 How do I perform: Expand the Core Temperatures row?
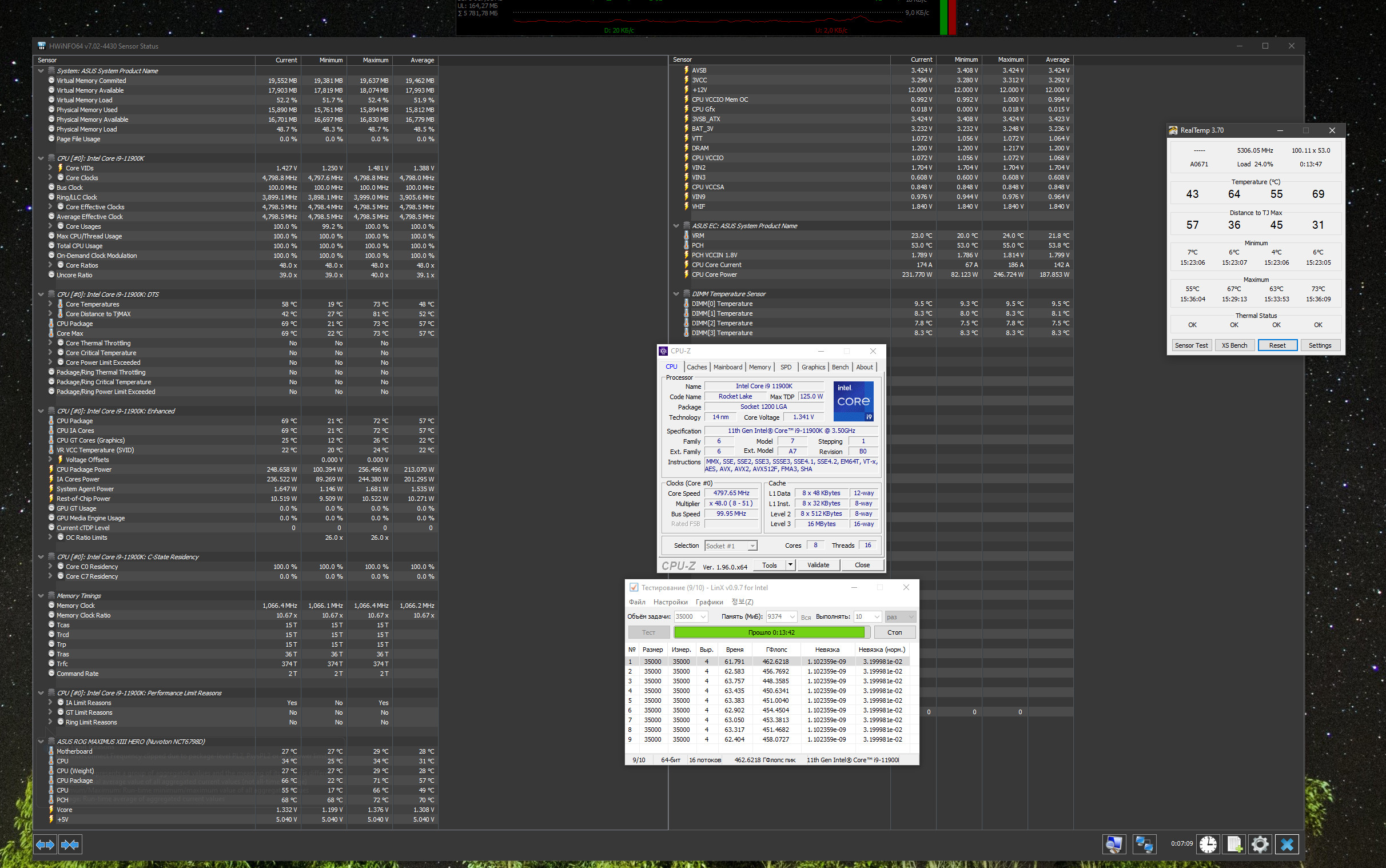point(50,304)
